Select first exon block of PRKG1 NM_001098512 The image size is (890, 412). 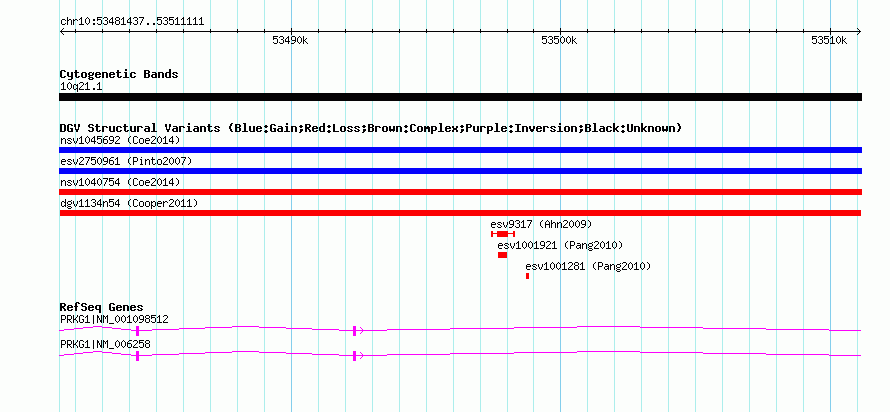(137, 331)
